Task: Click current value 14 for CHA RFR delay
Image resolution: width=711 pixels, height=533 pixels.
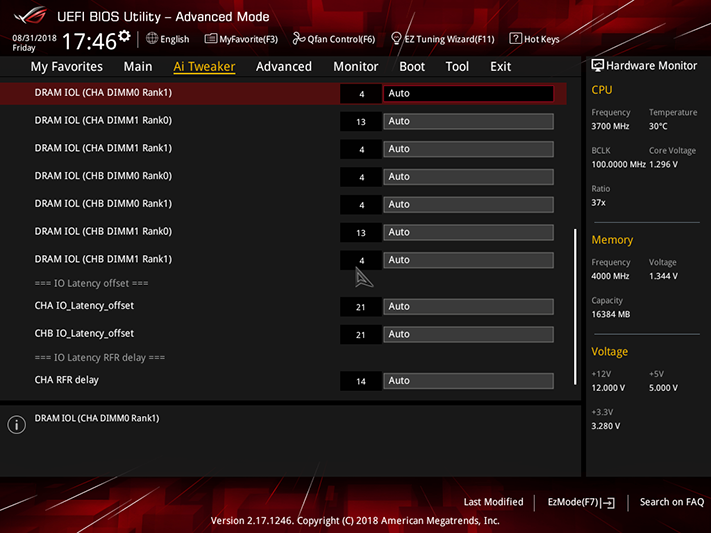Action: pyautogui.click(x=361, y=381)
